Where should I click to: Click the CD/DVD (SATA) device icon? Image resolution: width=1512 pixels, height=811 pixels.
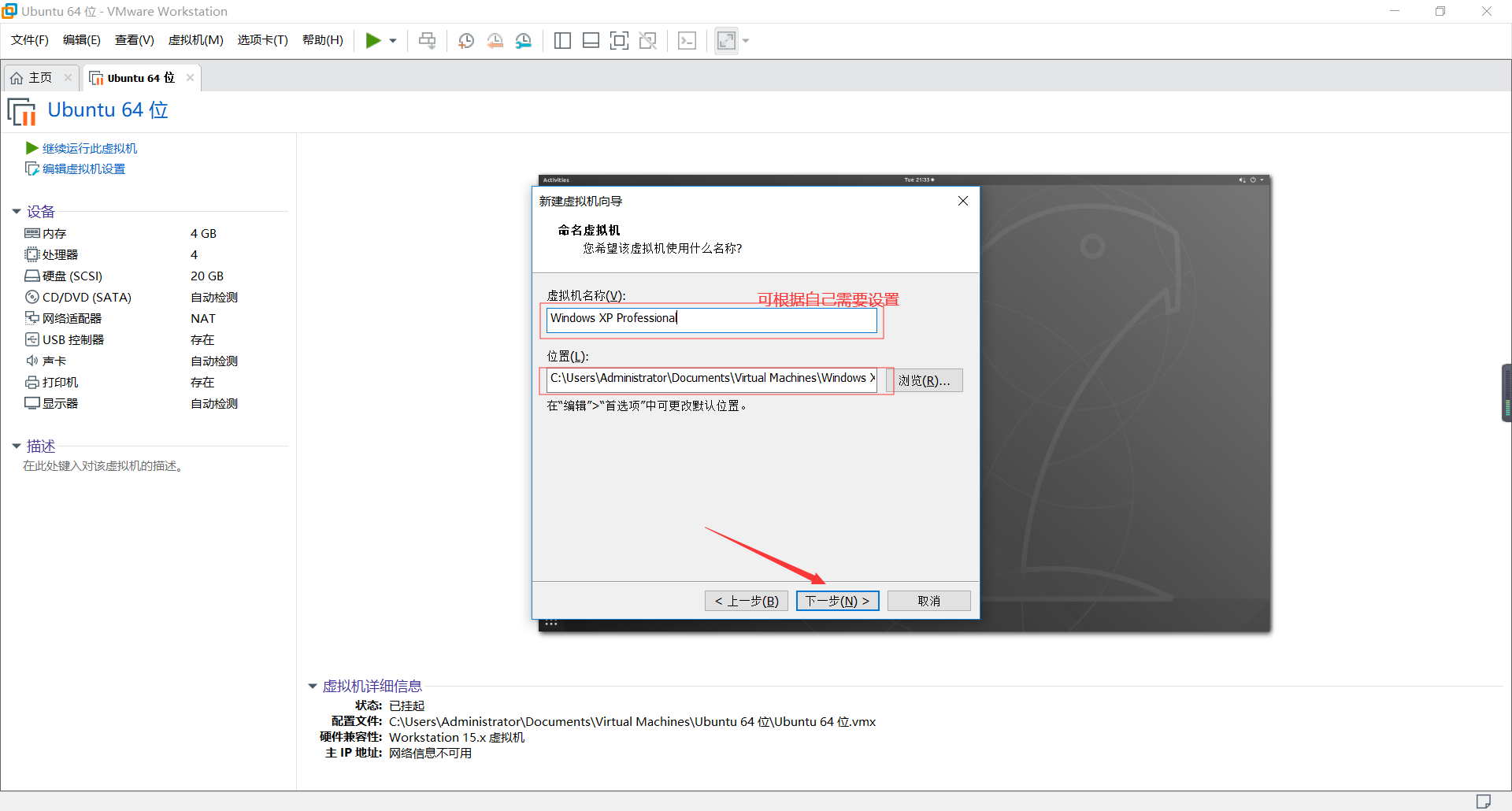32,297
